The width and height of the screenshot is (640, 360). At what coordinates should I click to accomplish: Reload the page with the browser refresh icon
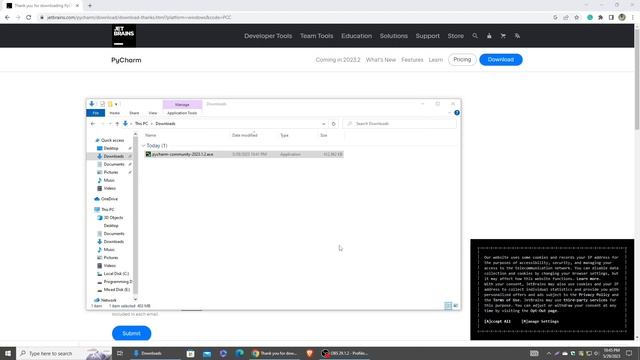29,18
